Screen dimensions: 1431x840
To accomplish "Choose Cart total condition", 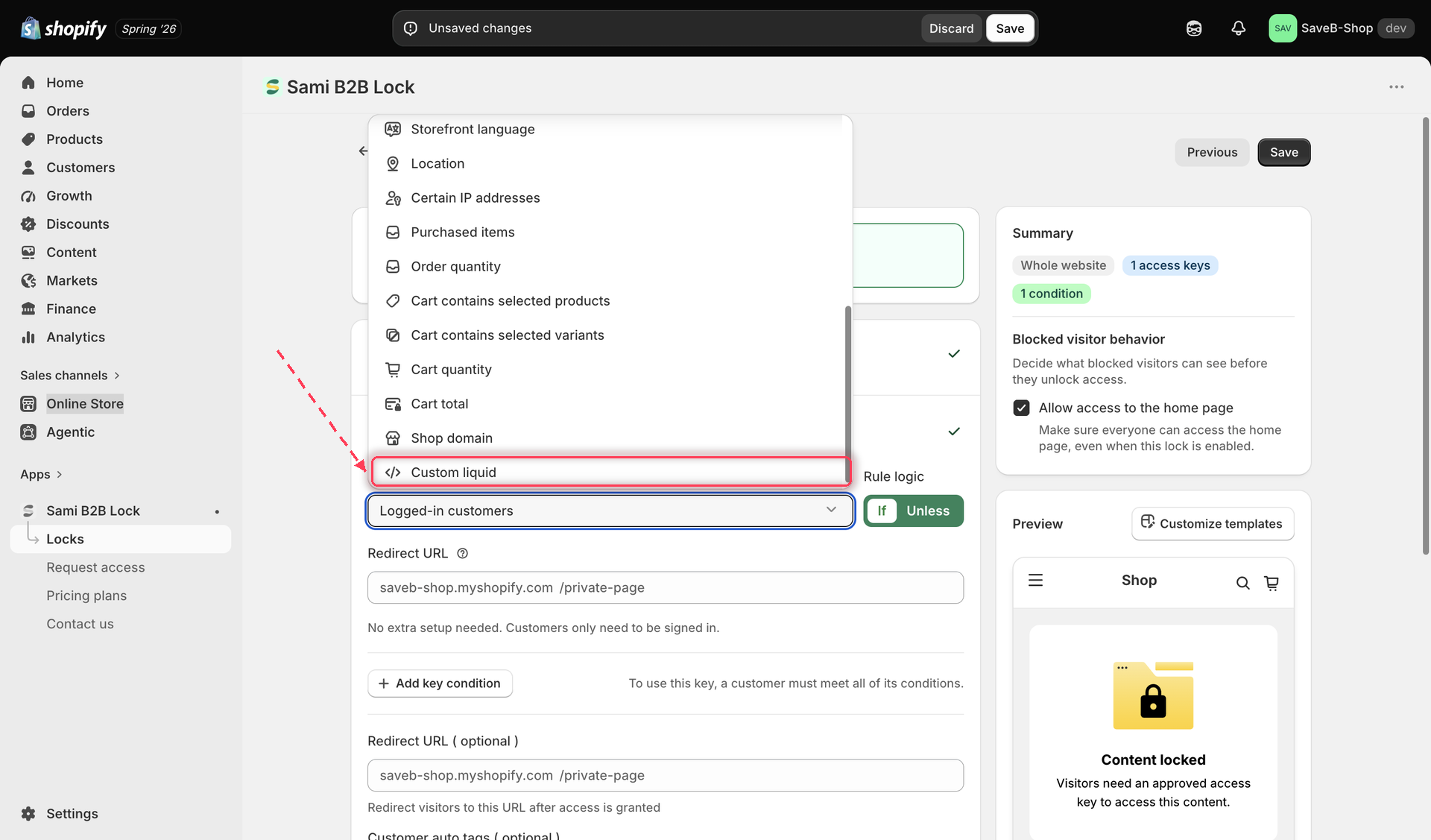I will click(610, 404).
